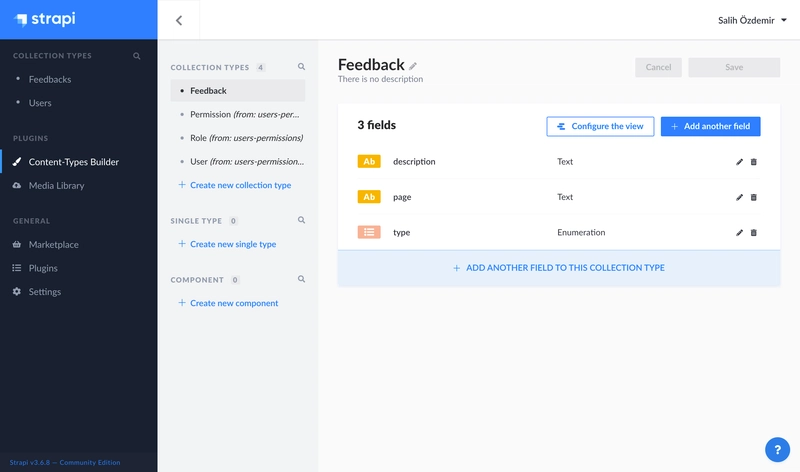This screenshot has height=472, width=800.
Task: Click Add another field to this collection type
Action: tap(559, 267)
